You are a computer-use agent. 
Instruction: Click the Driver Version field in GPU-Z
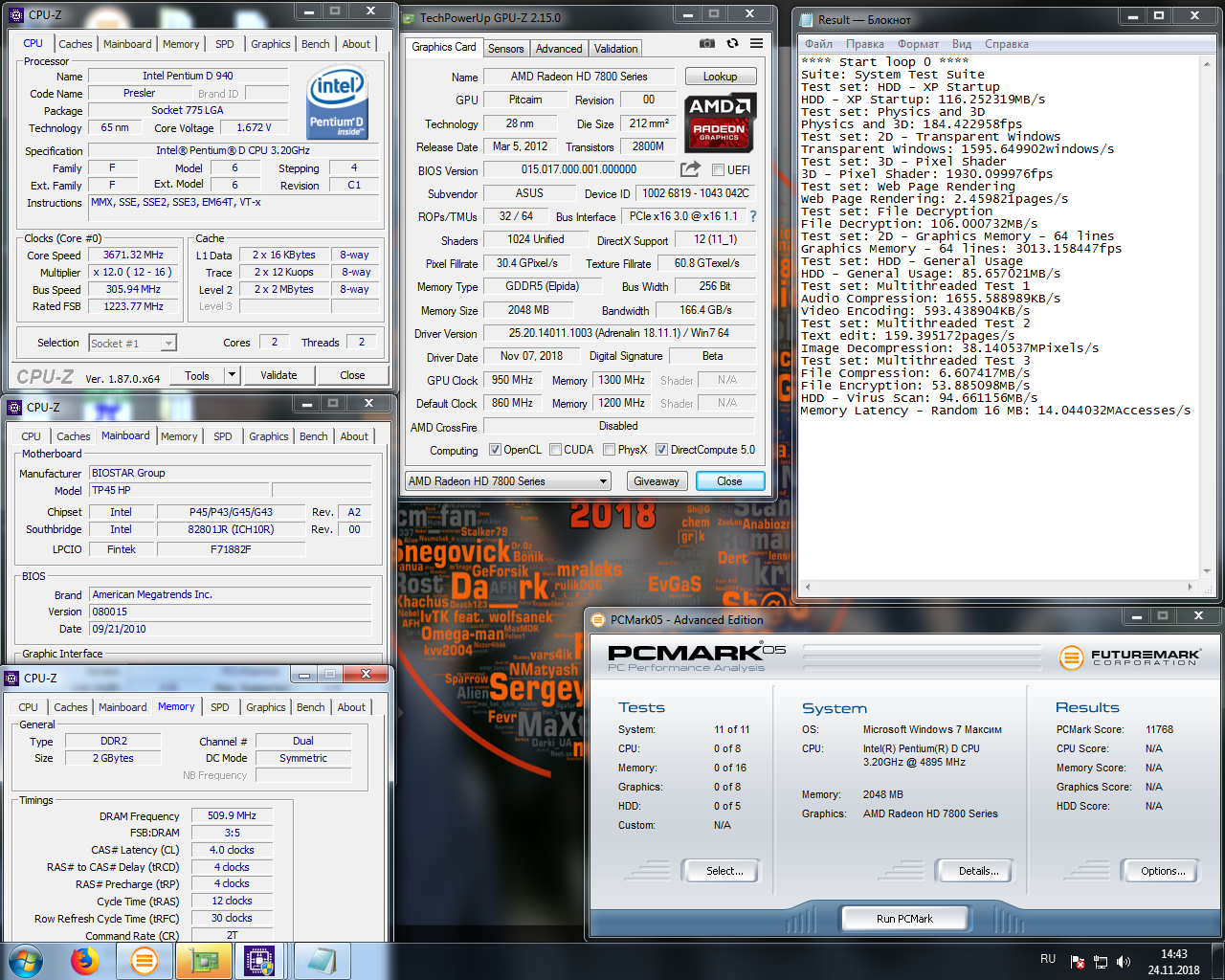click(x=618, y=333)
